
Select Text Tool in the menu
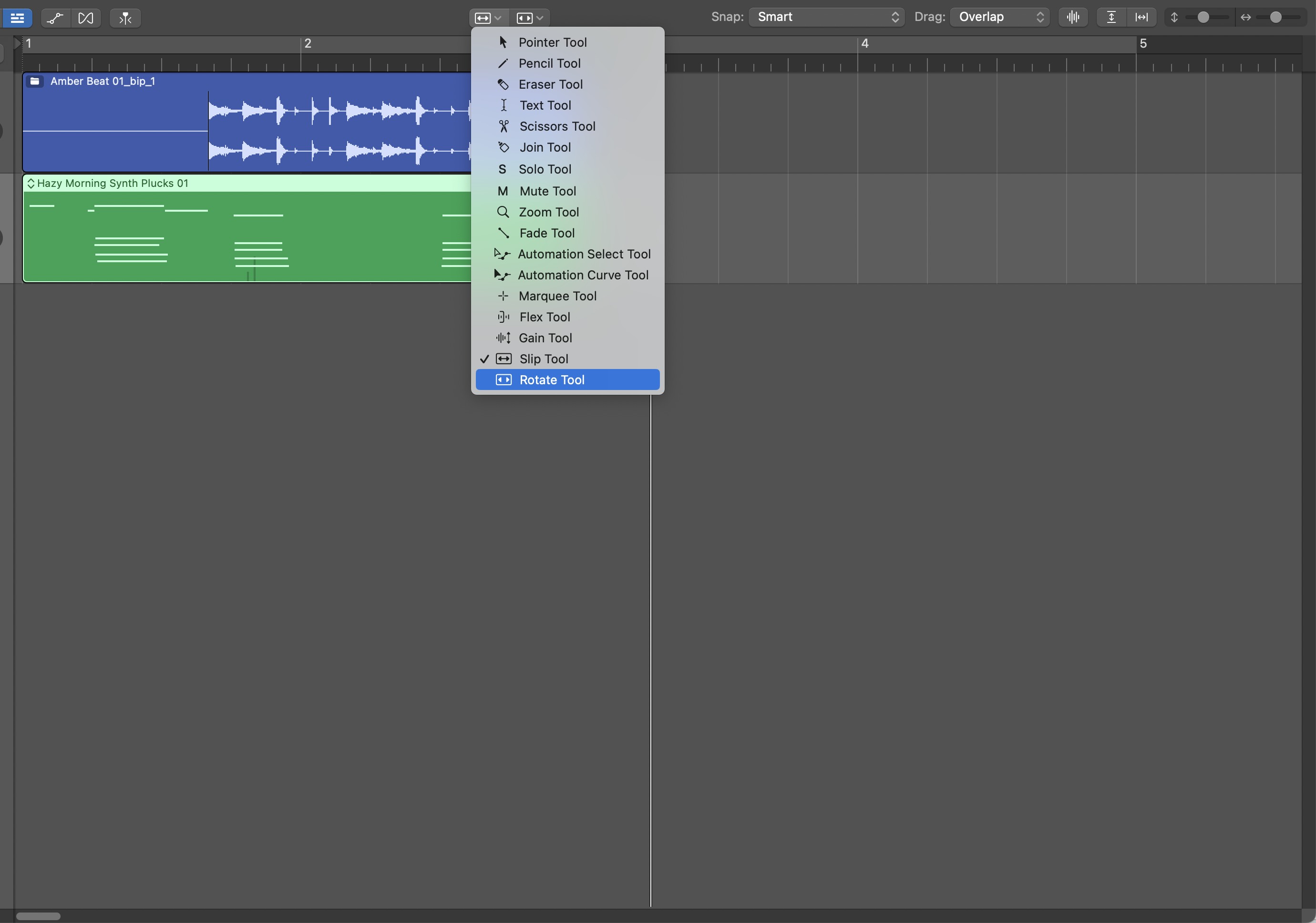(x=567, y=105)
